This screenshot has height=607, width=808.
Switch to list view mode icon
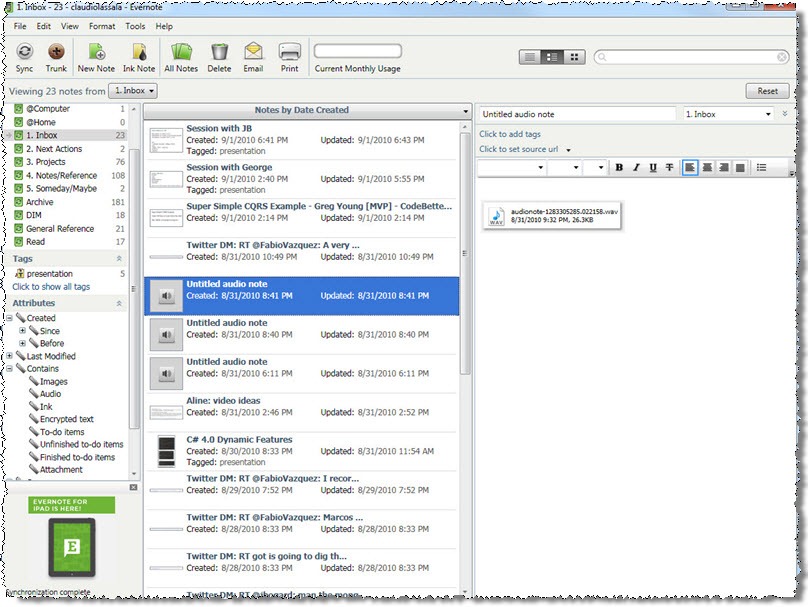pyautogui.click(x=529, y=57)
